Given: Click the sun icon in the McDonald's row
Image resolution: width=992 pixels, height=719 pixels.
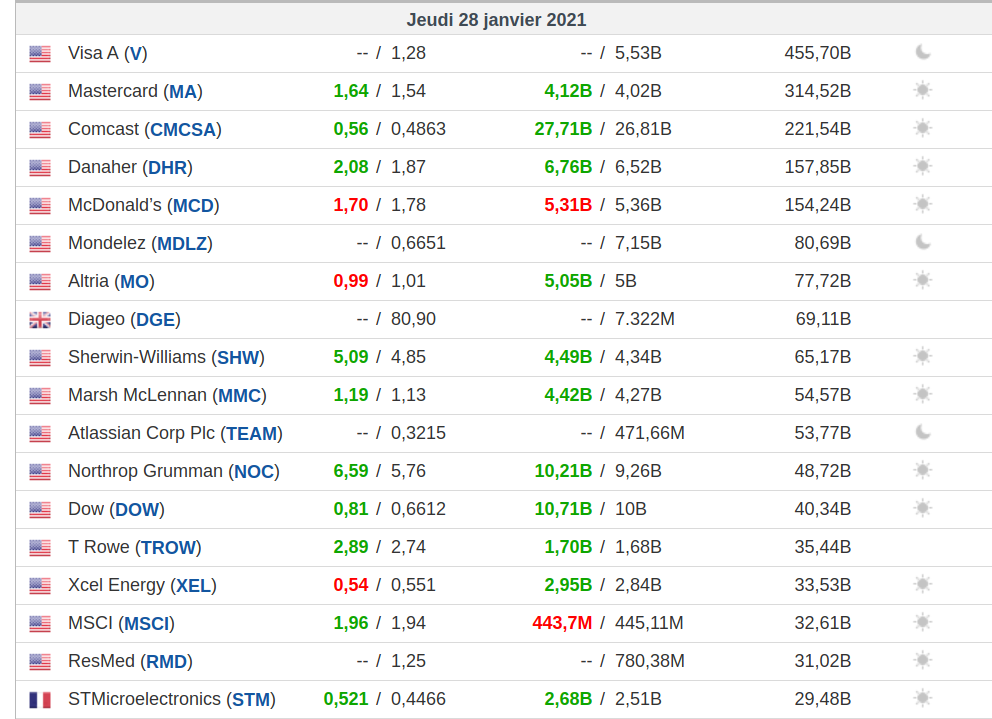Looking at the screenshot, I should (923, 204).
